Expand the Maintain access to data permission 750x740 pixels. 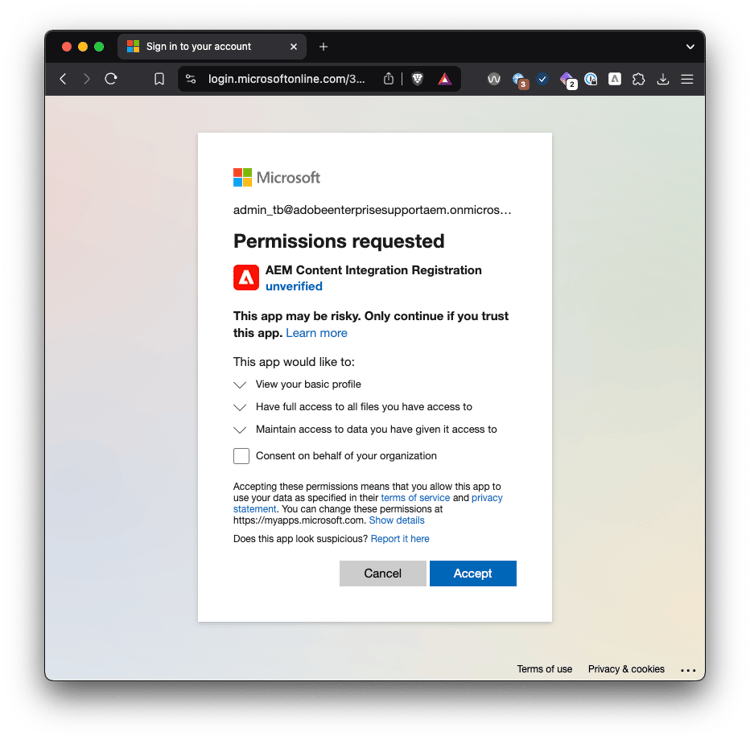[240, 430]
